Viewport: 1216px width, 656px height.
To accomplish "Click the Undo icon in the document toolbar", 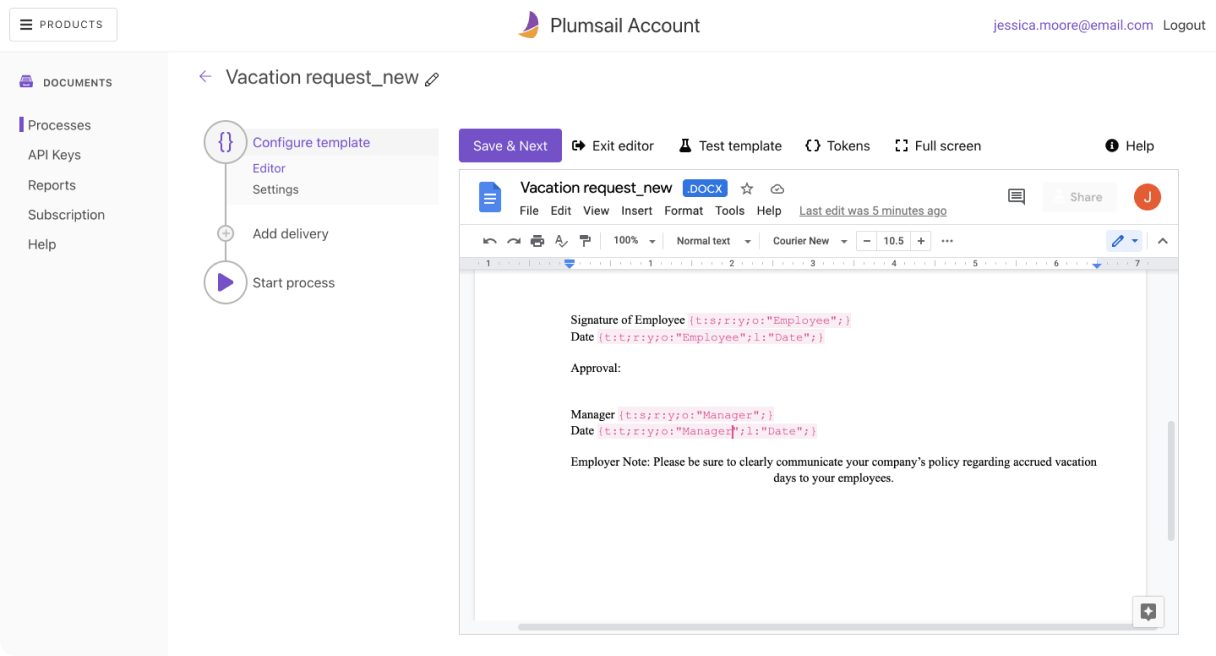I will pos(490,240).
